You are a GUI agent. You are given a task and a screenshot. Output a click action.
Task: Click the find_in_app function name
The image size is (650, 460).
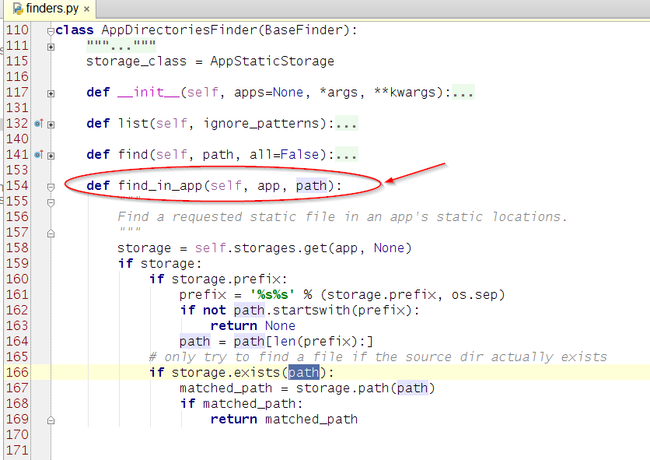pyautogui.click(x=160, y=186)
